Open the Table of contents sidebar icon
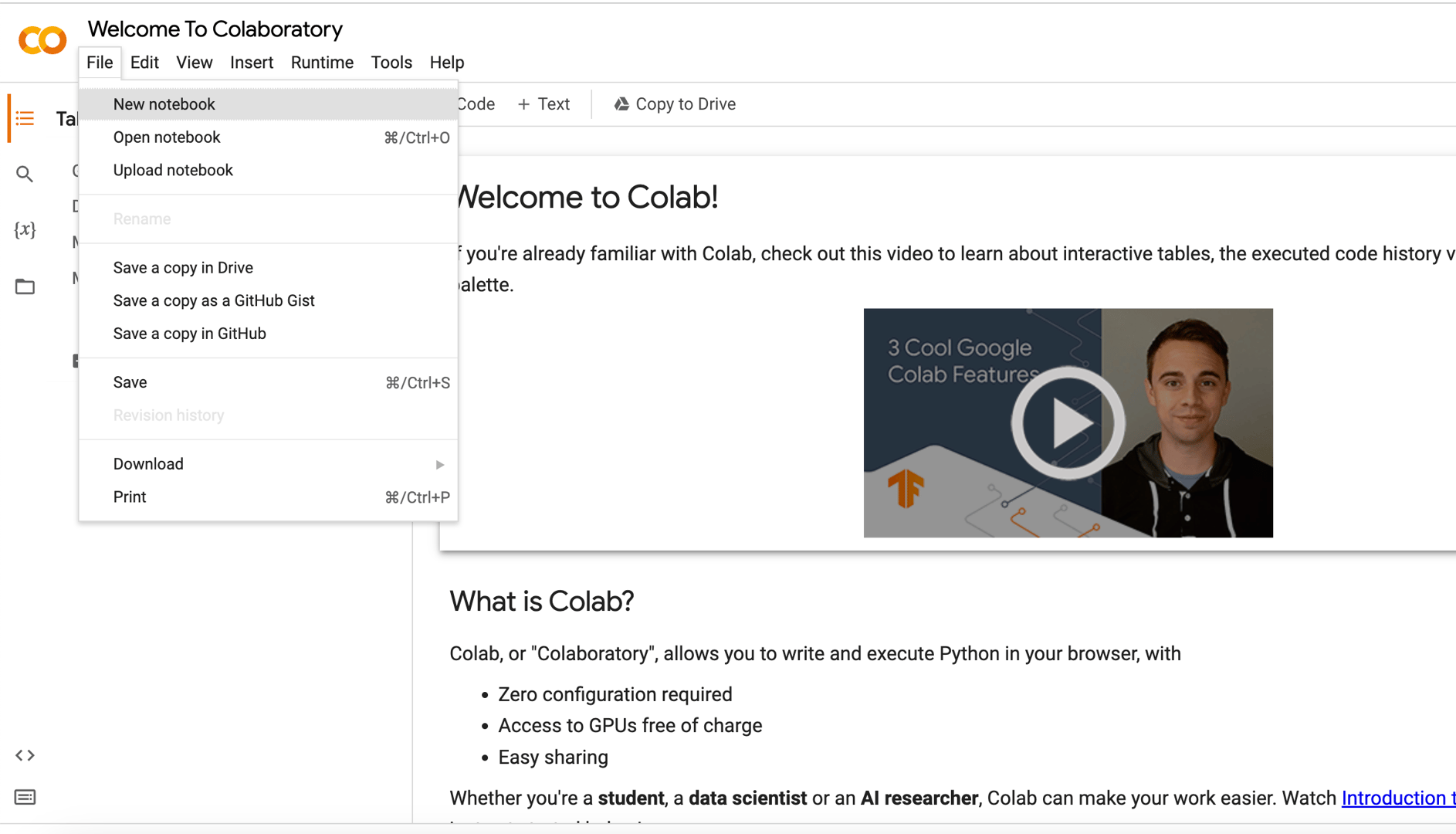 click(x=25, y=118)
